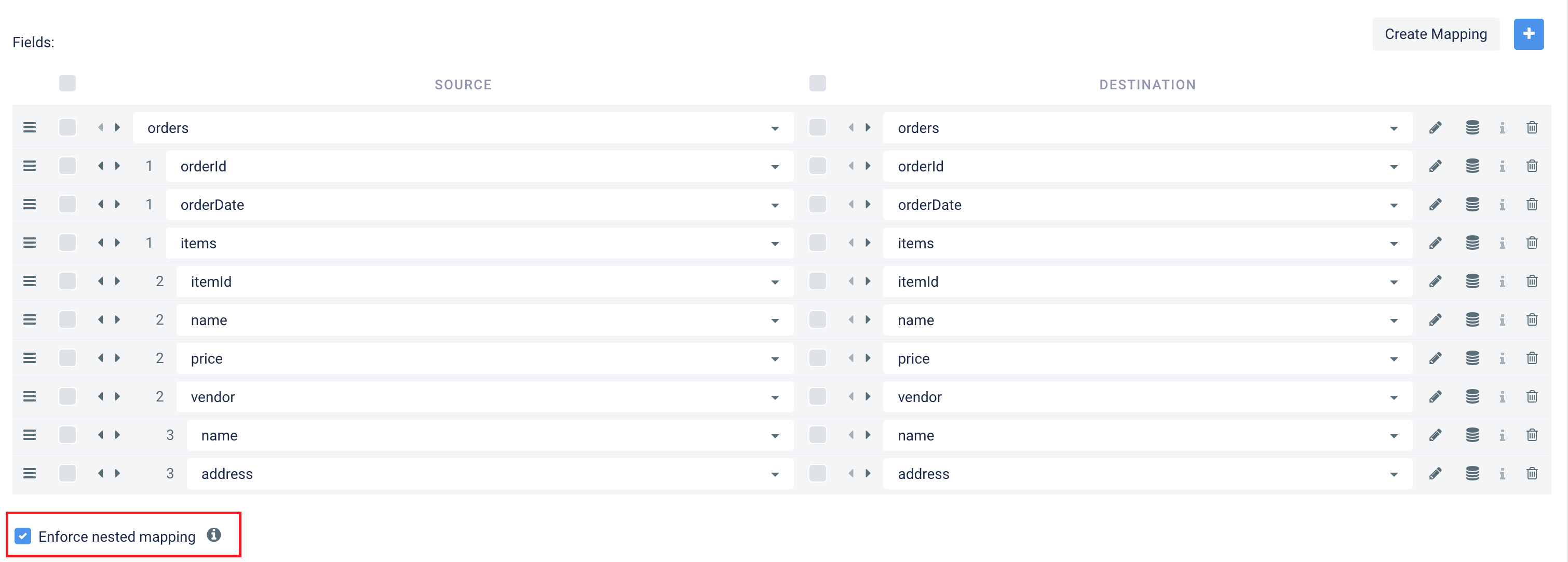The image size is (1568, 562).
Task: Tick the source checkbox for vendor row
Action: coord(67,397)
